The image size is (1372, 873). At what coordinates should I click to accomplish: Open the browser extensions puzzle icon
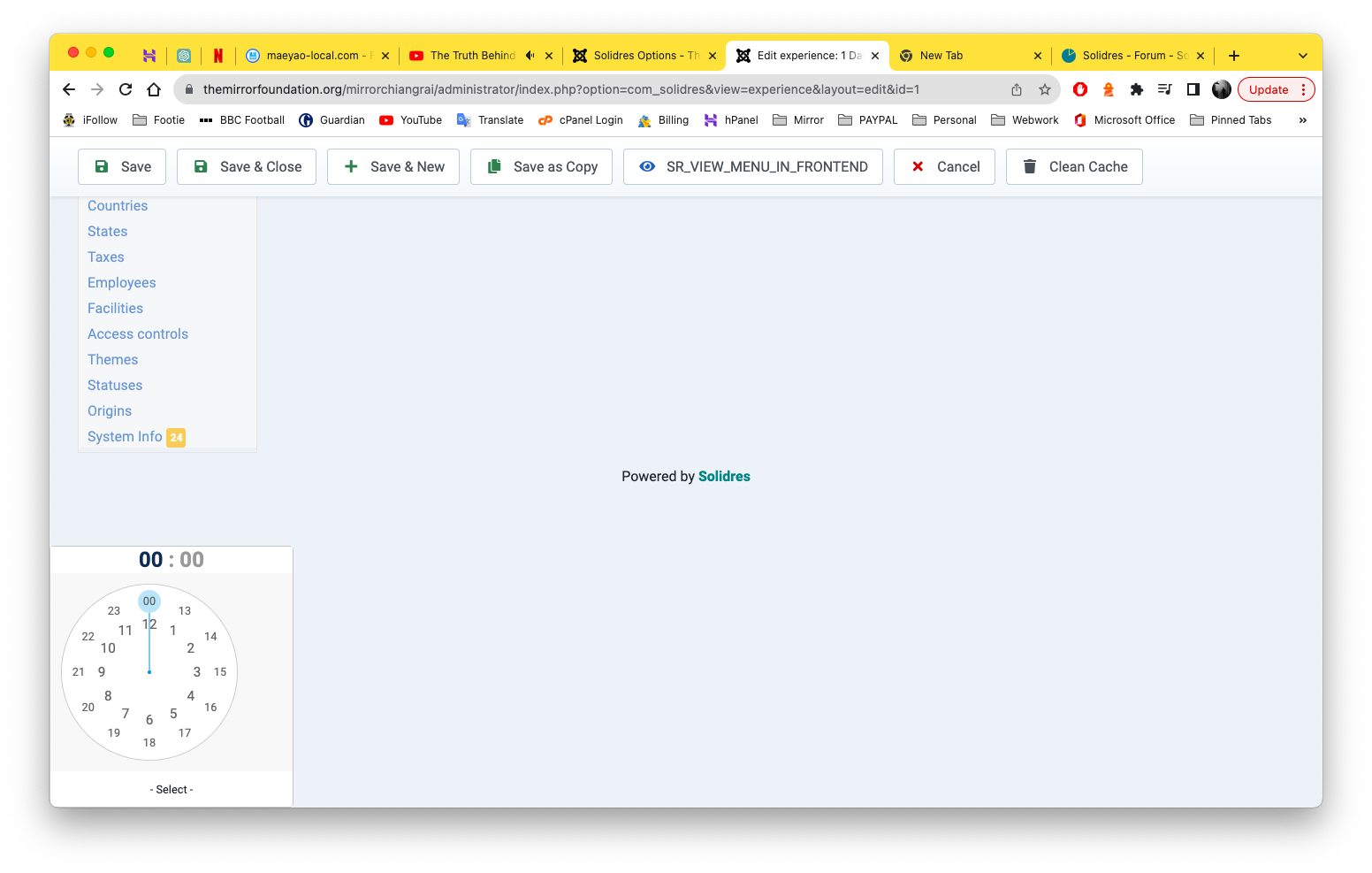pyautogui.click(x=1137, y=89)
